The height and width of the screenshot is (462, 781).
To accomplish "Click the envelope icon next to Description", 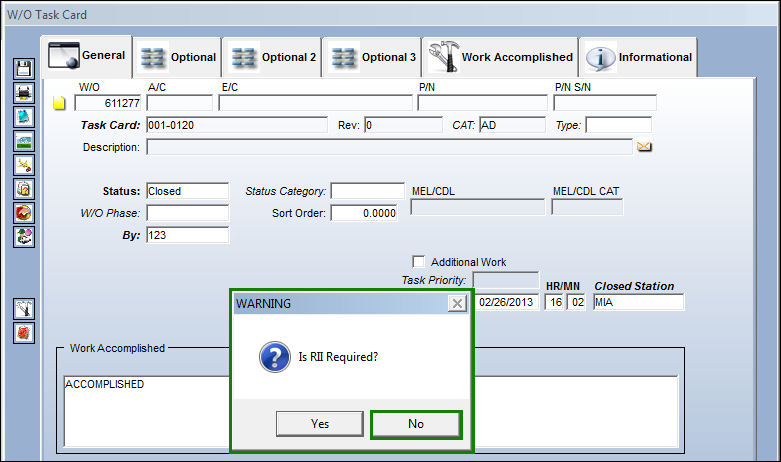I will [644, 147].
